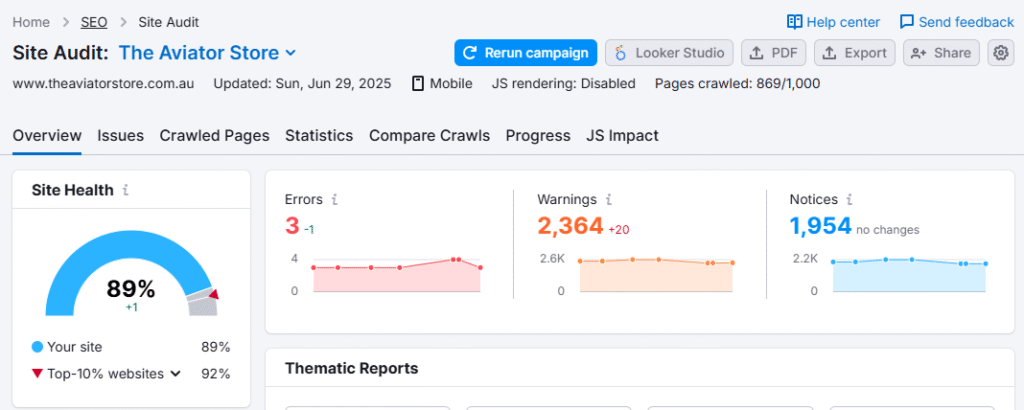Image resolution: width=1024 pixels, height=410 pixels.
Task: Click JS rendering: Disabled text
Action: [564, 84]
